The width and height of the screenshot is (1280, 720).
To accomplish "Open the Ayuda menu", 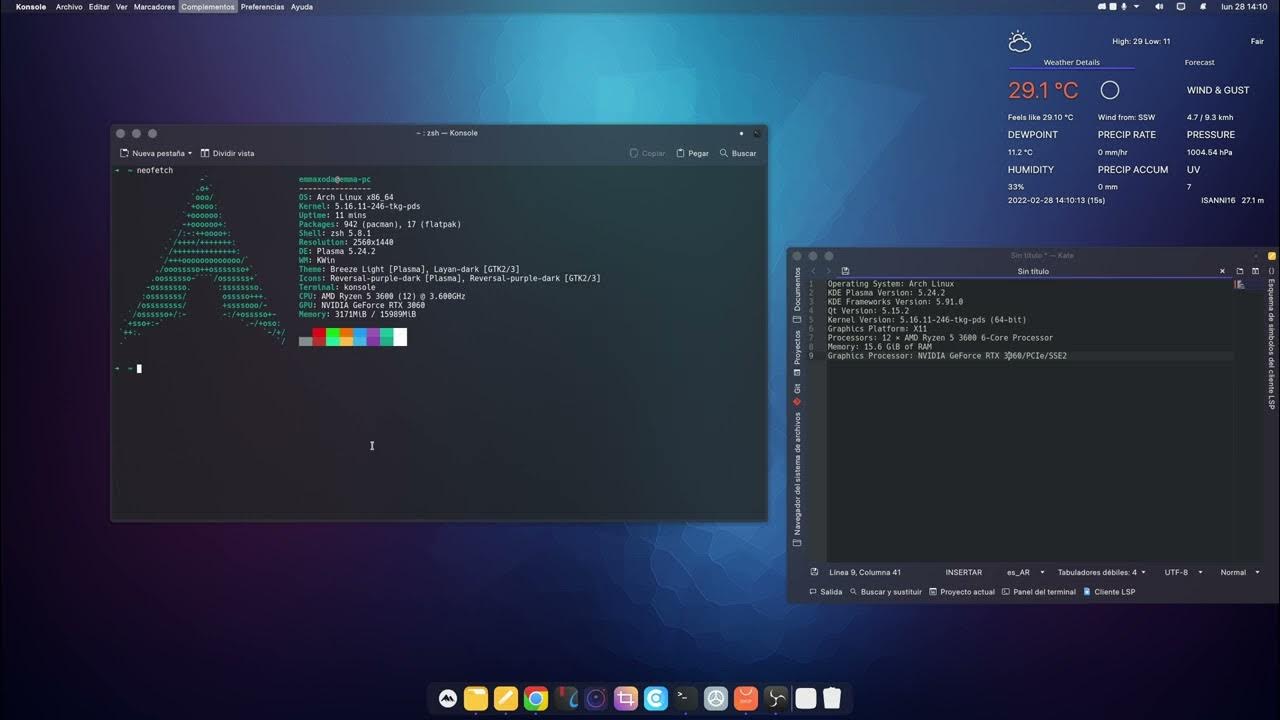I will tap(301, 6).
